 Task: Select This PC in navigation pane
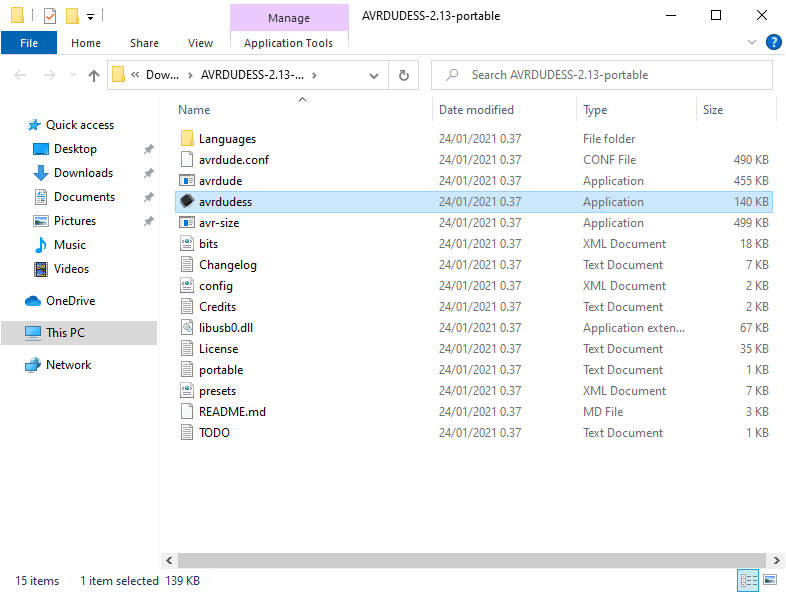click(x=79, y=333)
